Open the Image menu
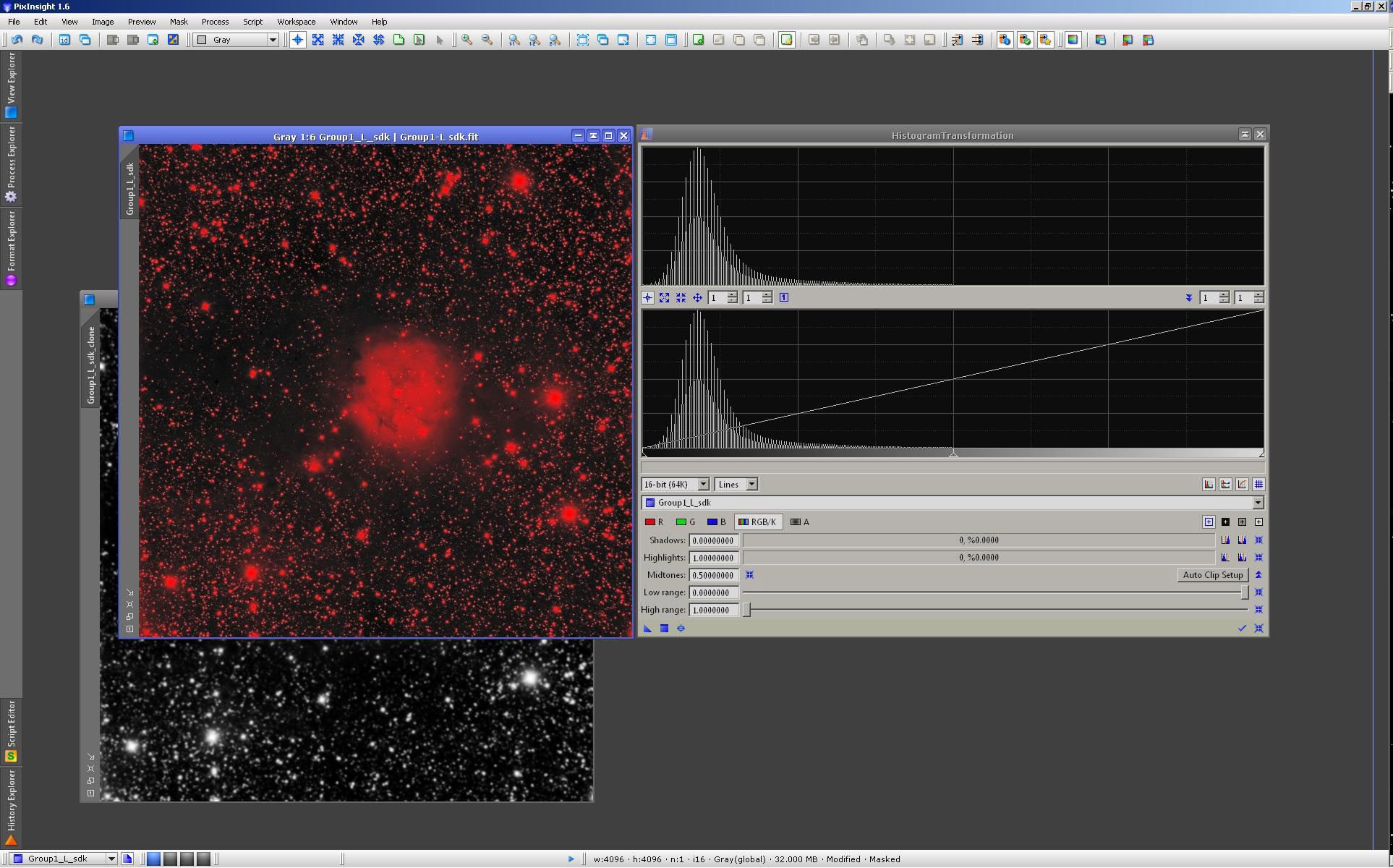This screenshot has height=868, width=1393. (x=103, y=22)
